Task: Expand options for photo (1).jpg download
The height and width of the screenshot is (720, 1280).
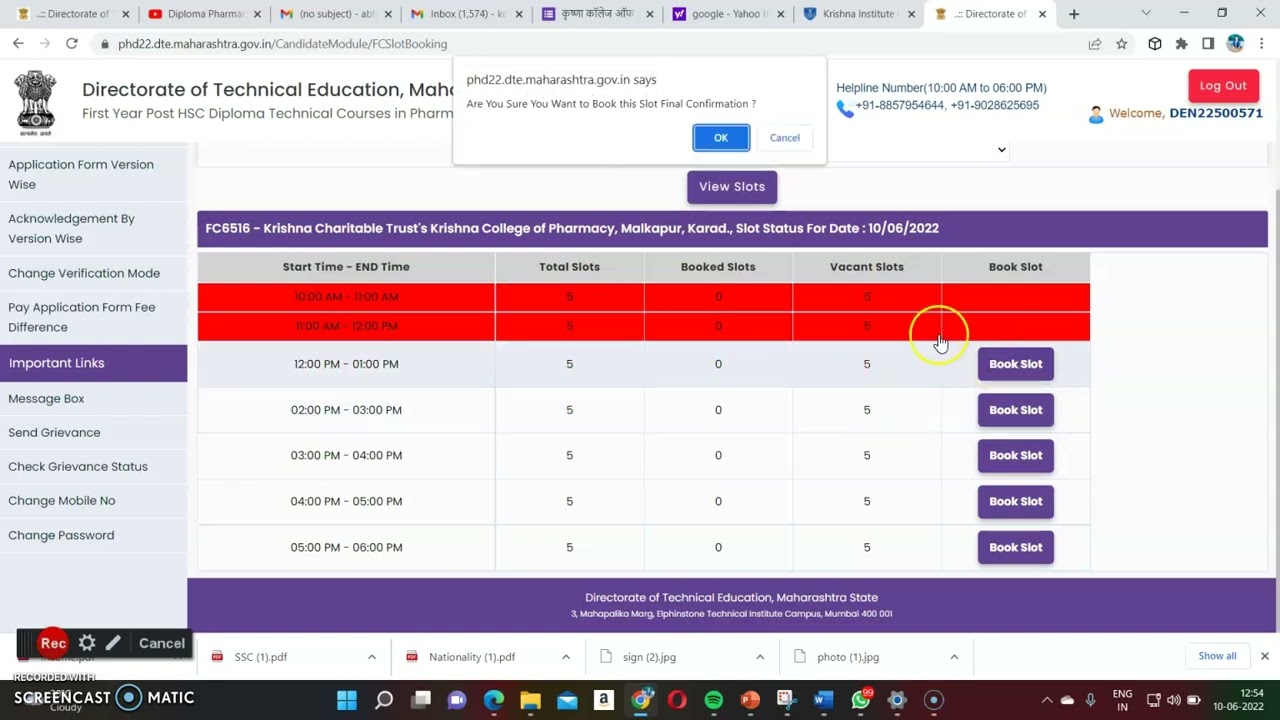Action: pyautogui.click(x=954, y=657)
